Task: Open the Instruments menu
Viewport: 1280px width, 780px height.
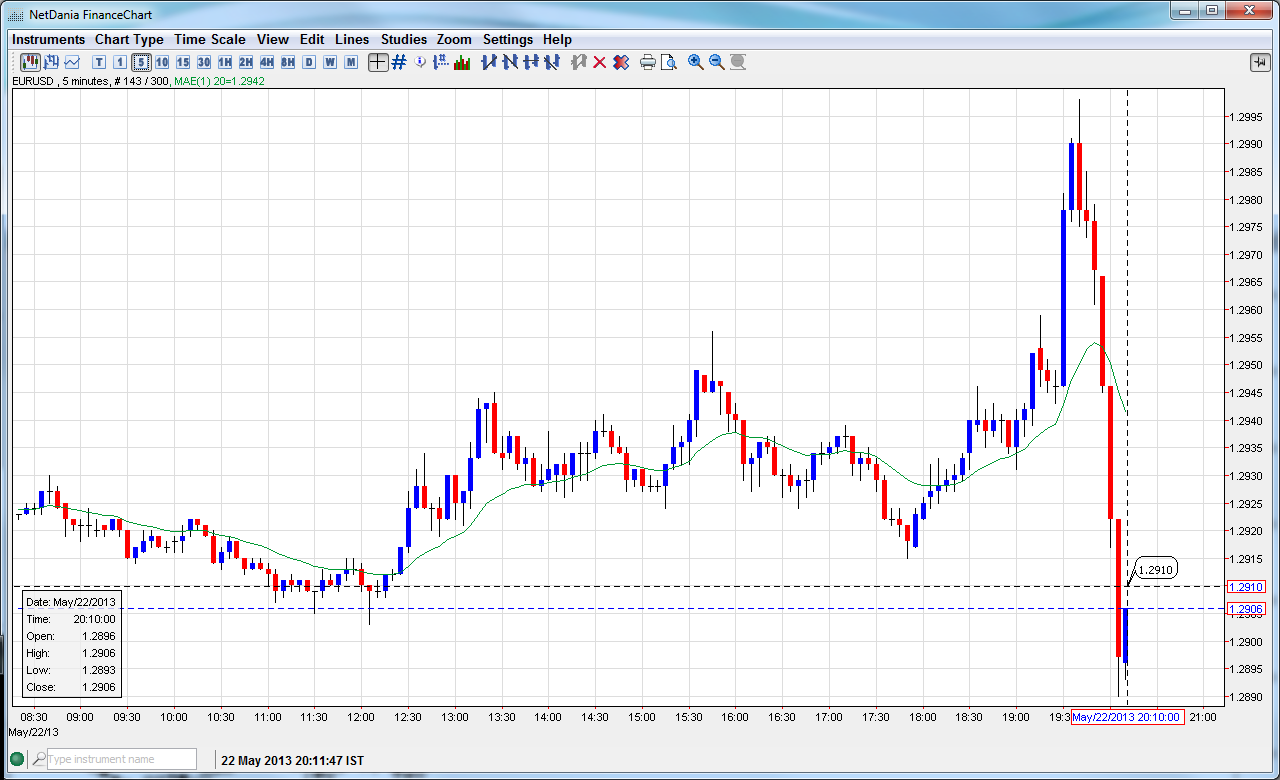Action: coord(49,39)
